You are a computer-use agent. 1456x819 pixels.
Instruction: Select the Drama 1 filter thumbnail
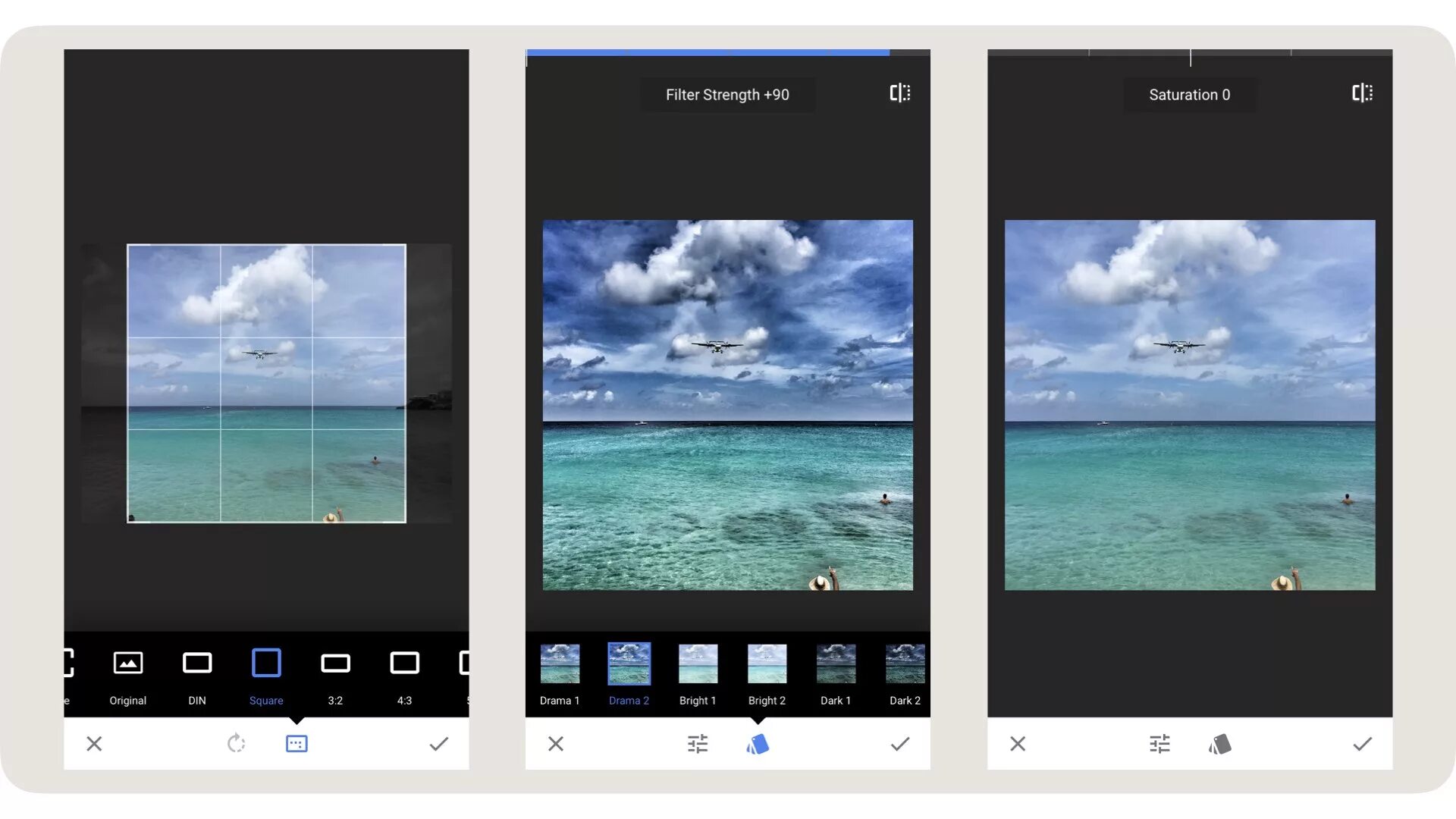tap(560, 664)
